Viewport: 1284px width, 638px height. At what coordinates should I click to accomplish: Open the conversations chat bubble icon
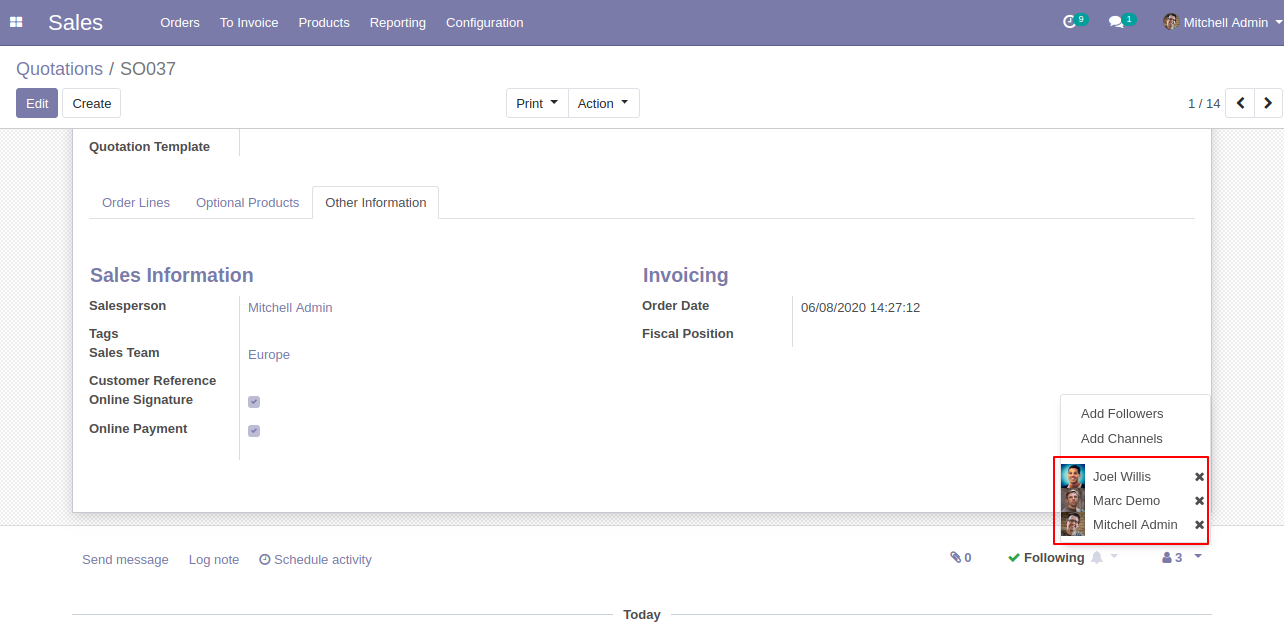1116,22
